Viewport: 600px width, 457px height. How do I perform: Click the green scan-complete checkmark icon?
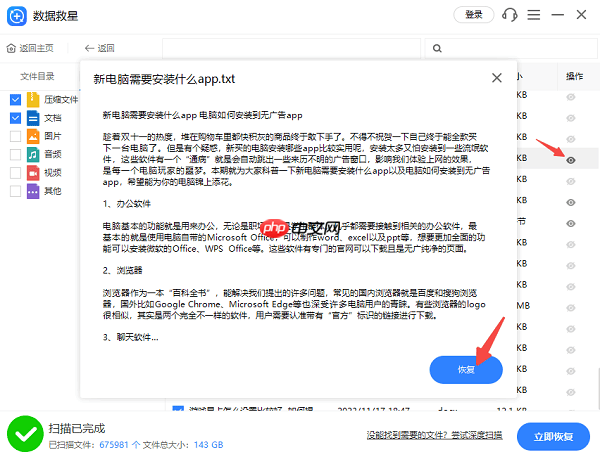[x=25, y=434]
